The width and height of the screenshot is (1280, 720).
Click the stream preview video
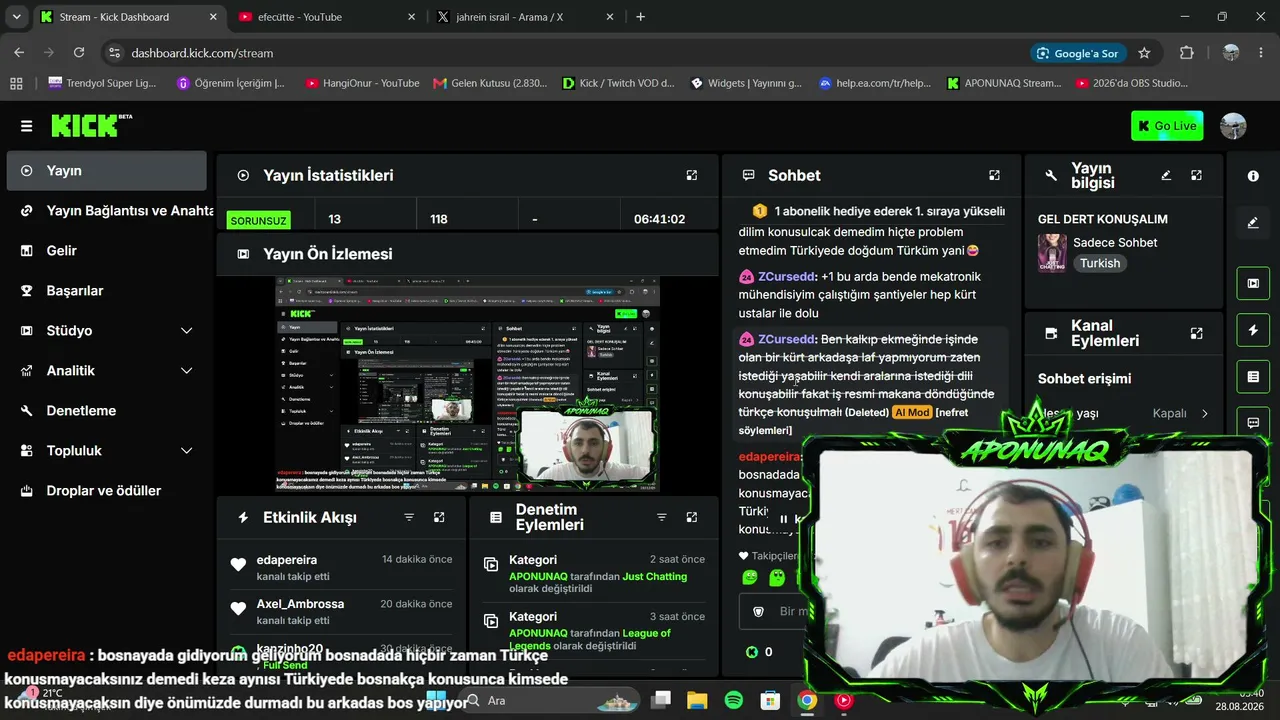point(467,384)
